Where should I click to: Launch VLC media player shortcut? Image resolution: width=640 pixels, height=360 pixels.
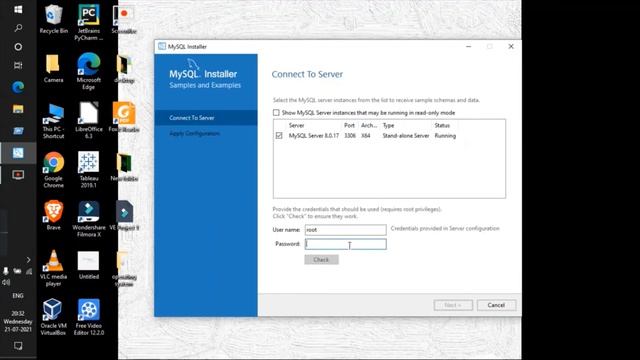(53, 268)
